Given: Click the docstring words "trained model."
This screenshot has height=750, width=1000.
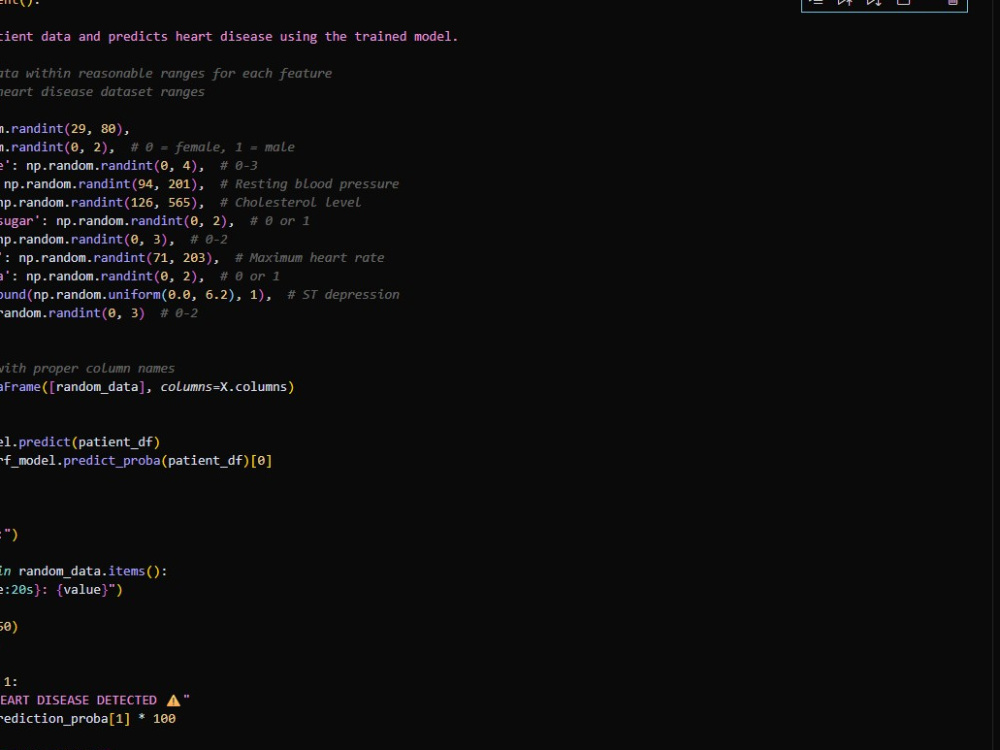Looking at the screenshot, I should (406, 36).
